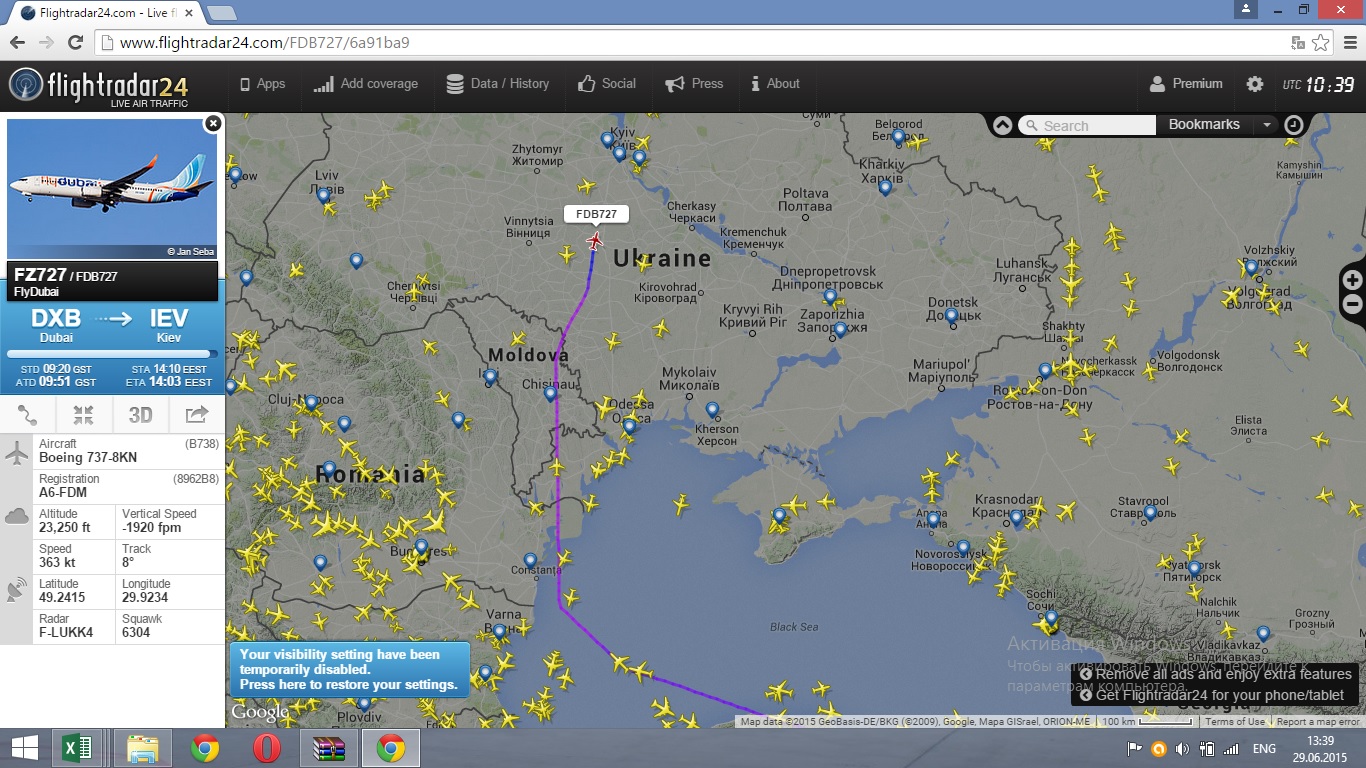
Task: Select the red FDB727 aircraft on the map
Action: pyautogui.click(x=596, y=241)
